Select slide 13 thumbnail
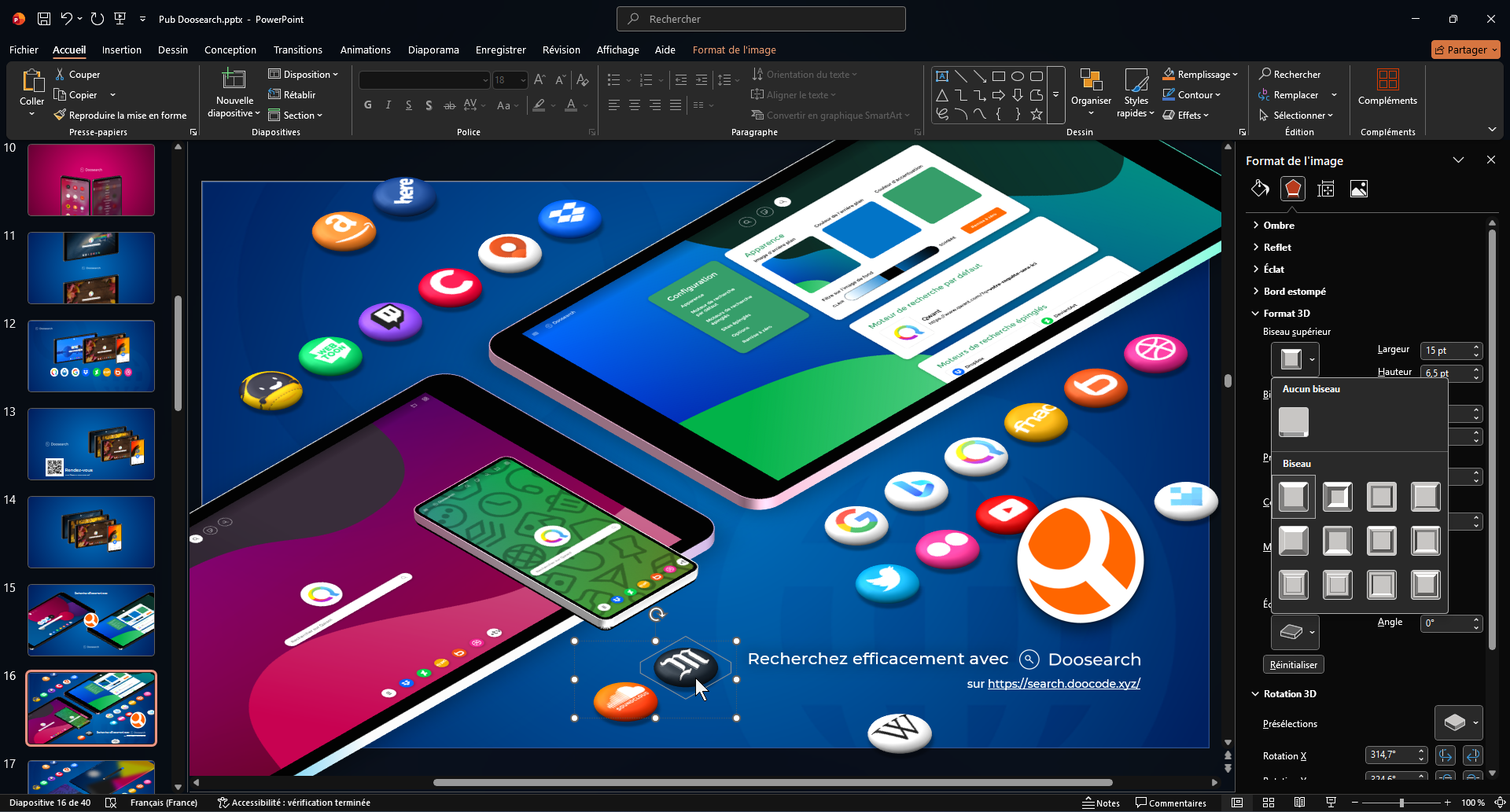This screenshot has height=812, width=1510. point(91,444)
